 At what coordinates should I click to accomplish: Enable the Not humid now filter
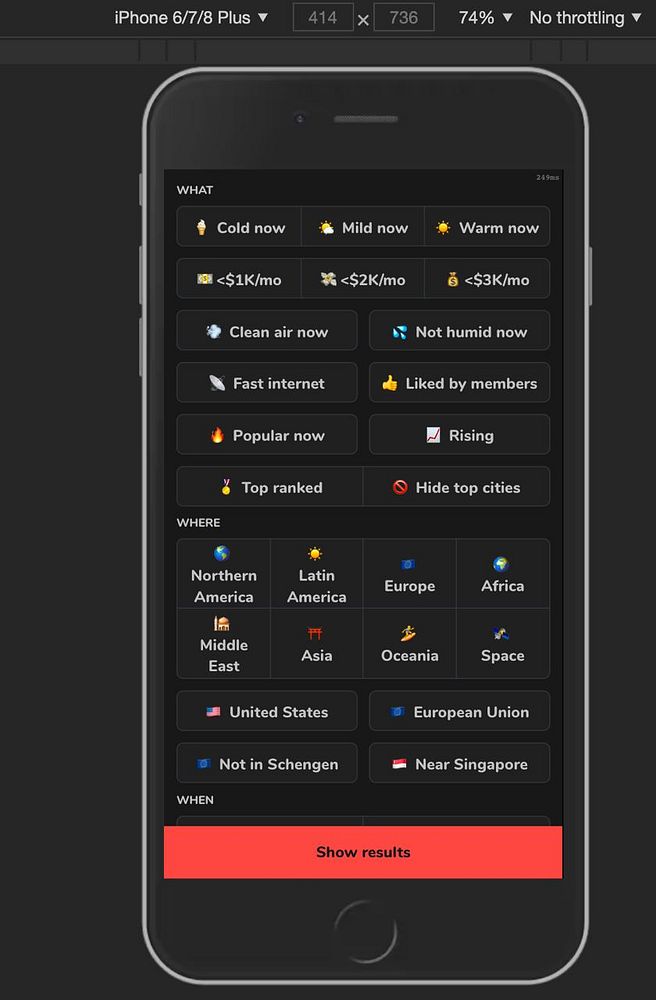click(460, 331)
